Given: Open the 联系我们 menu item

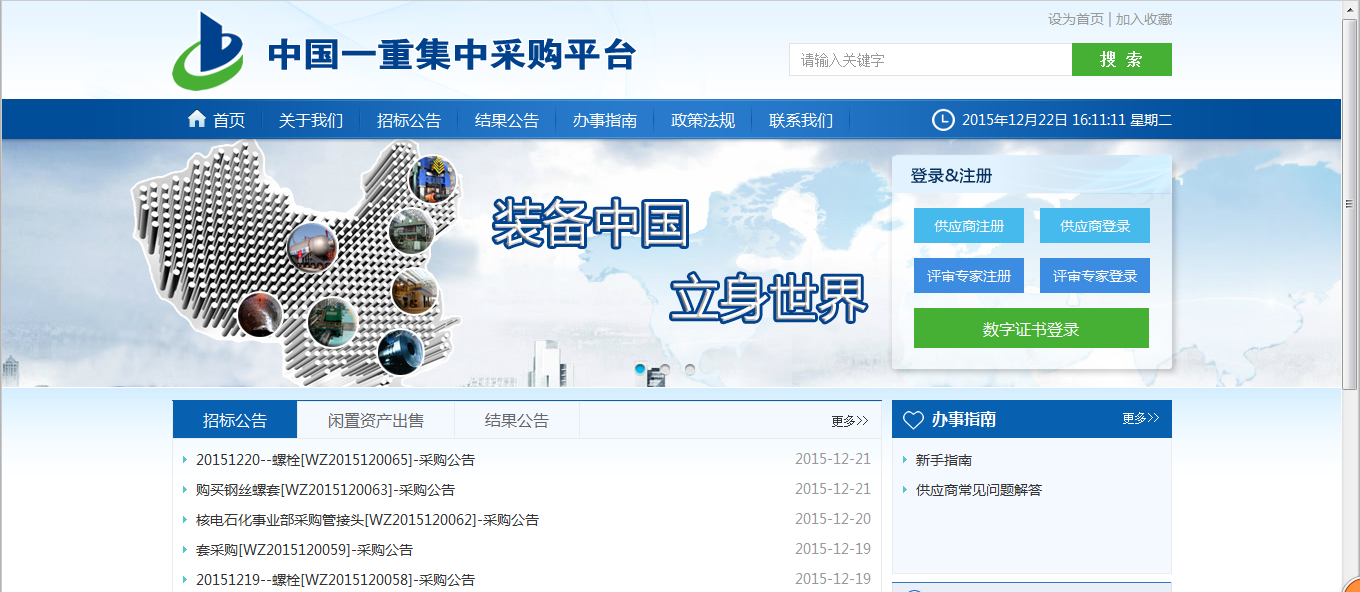Looking at the screenshot, I should point(799,119).
